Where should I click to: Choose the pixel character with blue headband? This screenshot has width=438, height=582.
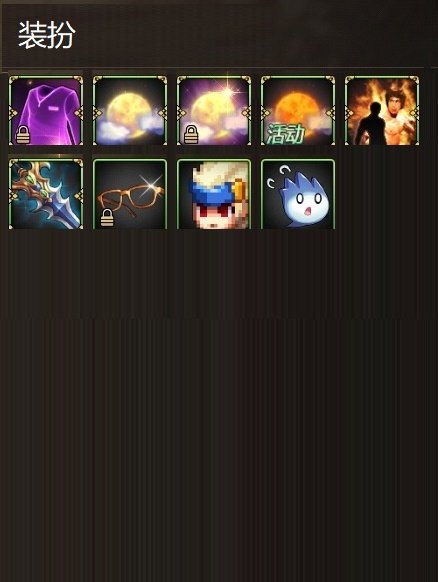pos(214,194)
